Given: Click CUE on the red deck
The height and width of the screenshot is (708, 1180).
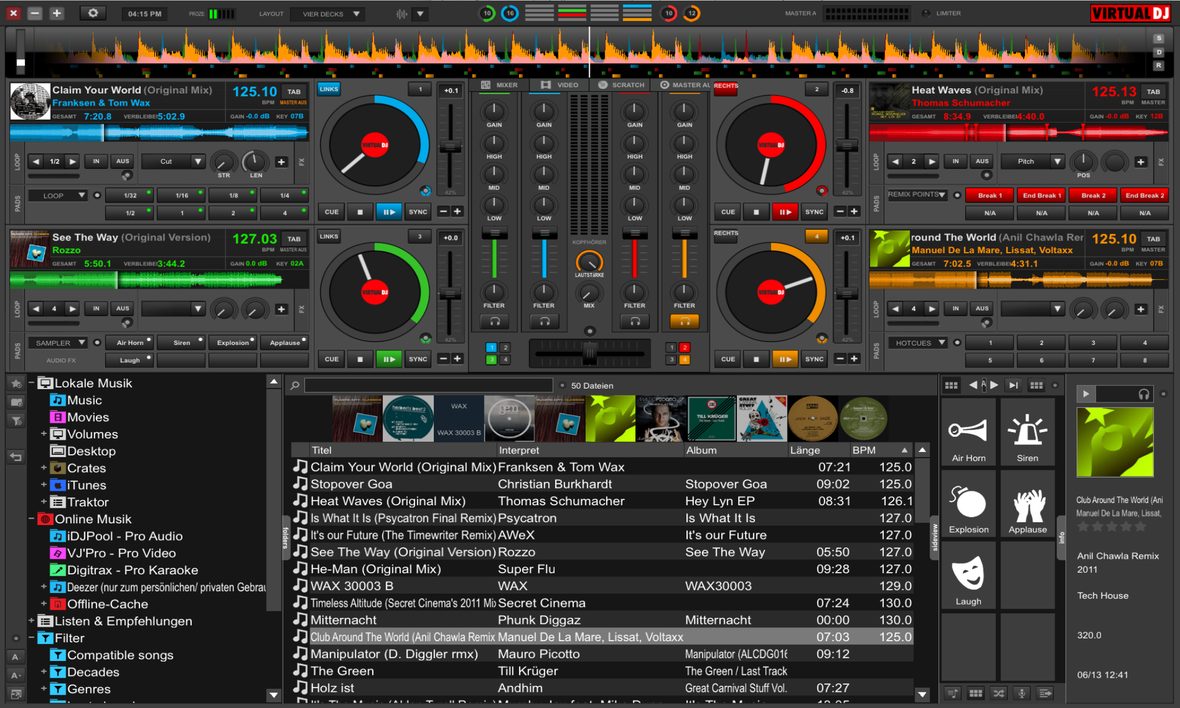Looking at the screenshot, I should click(x=728, y=212).
